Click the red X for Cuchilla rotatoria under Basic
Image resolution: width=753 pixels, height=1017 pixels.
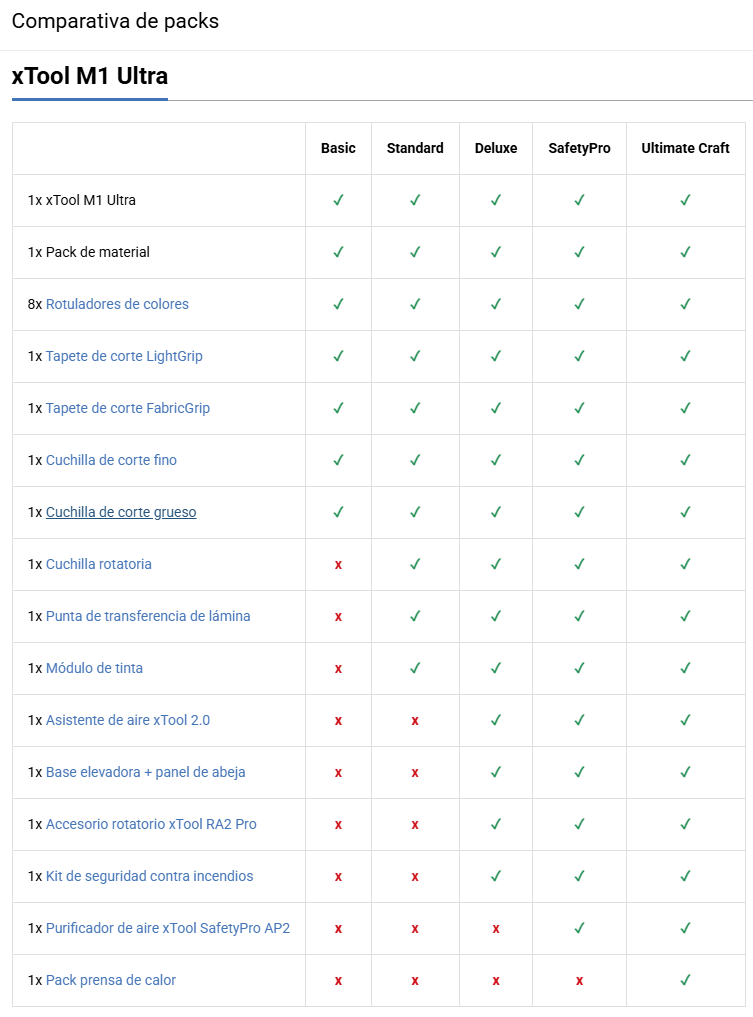[x=338, y=564]
